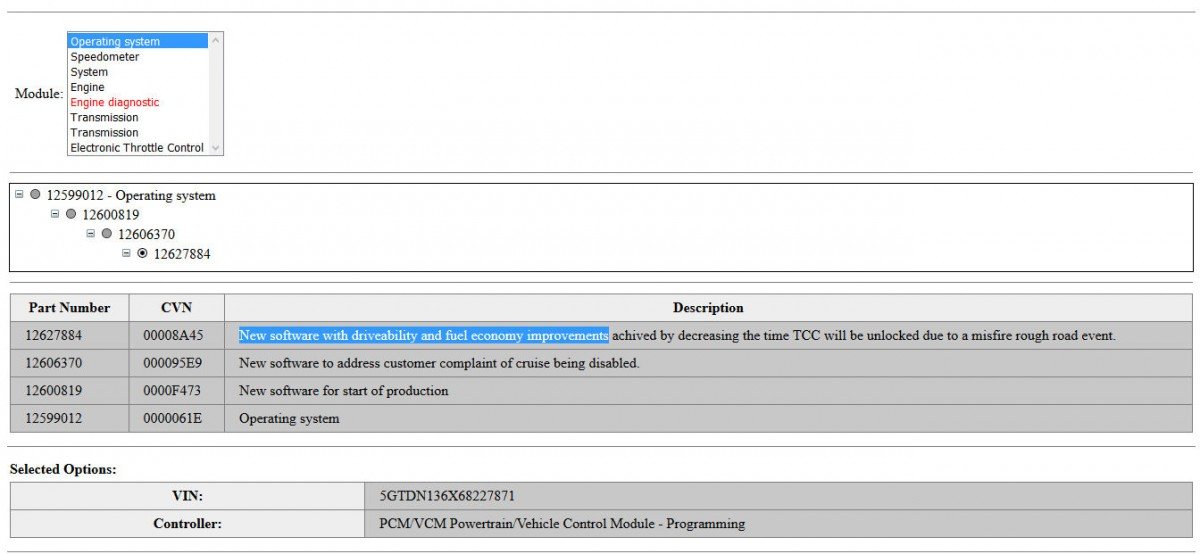Select radio button for 12599012 Operating system
The image size is (1200, 554).
35,195
